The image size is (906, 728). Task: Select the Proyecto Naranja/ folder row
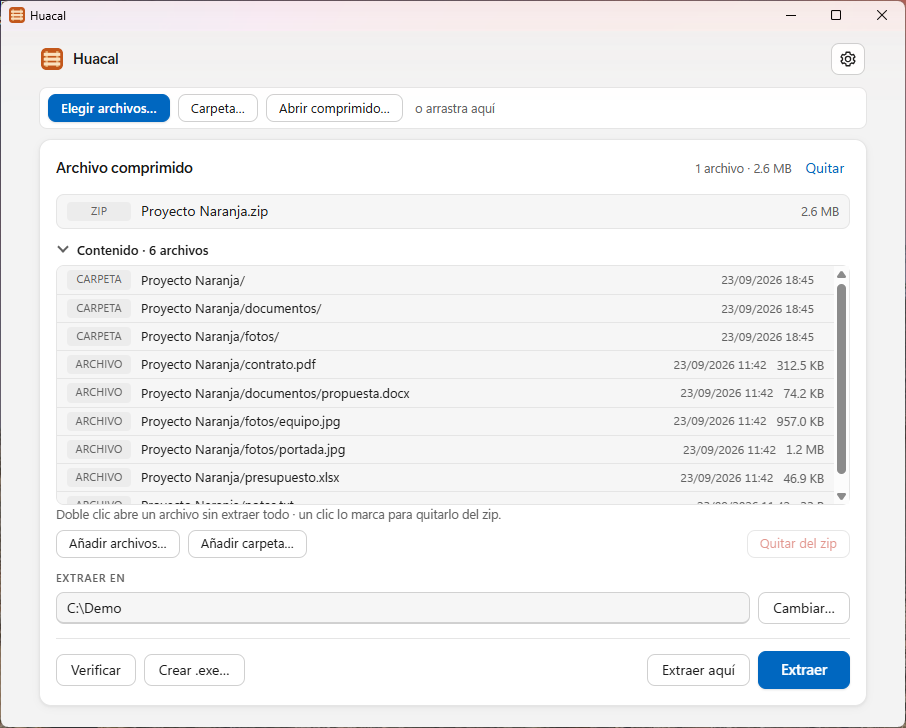[x=445, y=280]
